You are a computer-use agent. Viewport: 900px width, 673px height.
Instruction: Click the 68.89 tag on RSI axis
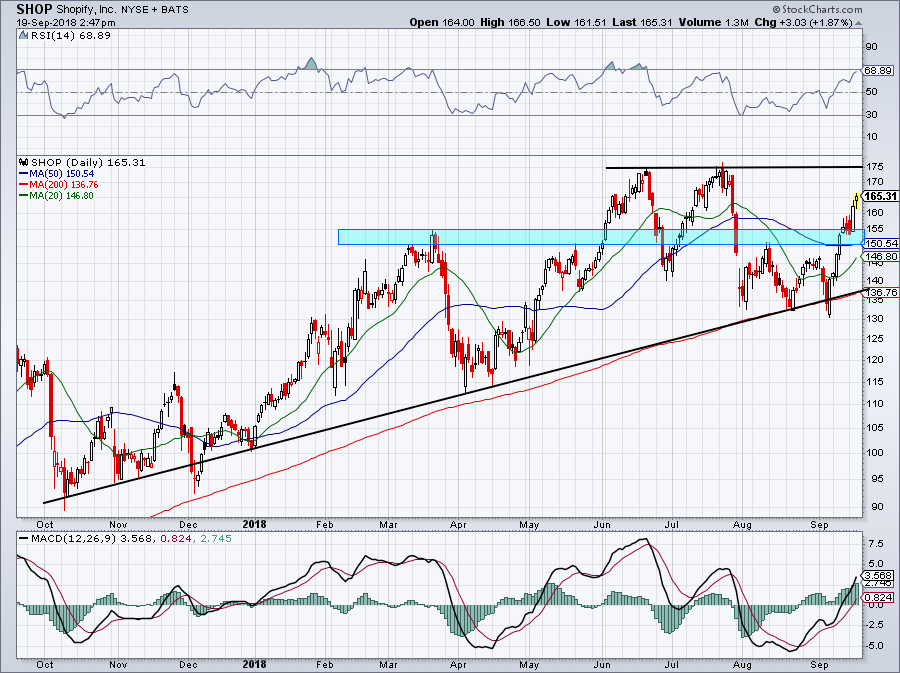tap(879, 71)
